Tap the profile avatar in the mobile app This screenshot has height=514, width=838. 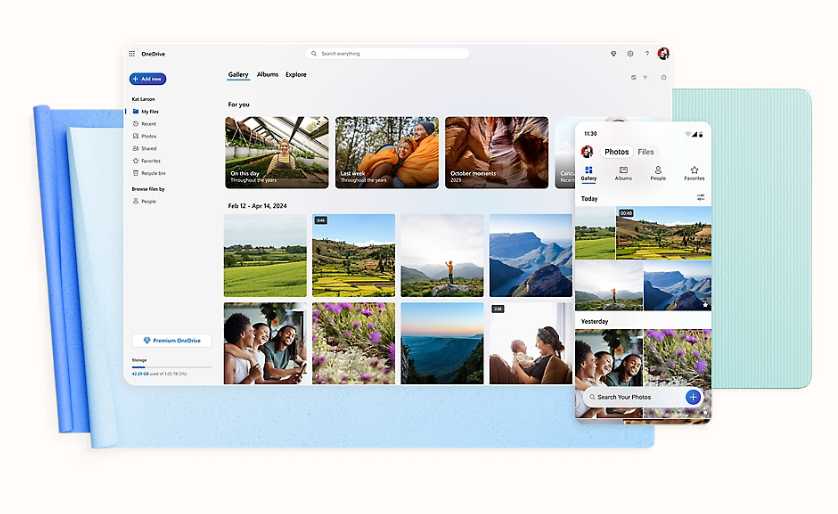(587, 152)
